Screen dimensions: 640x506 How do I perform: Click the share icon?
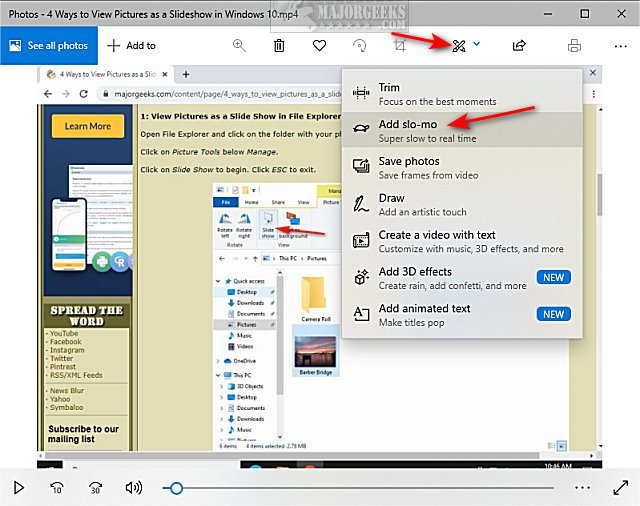click(x=519, y=45)
